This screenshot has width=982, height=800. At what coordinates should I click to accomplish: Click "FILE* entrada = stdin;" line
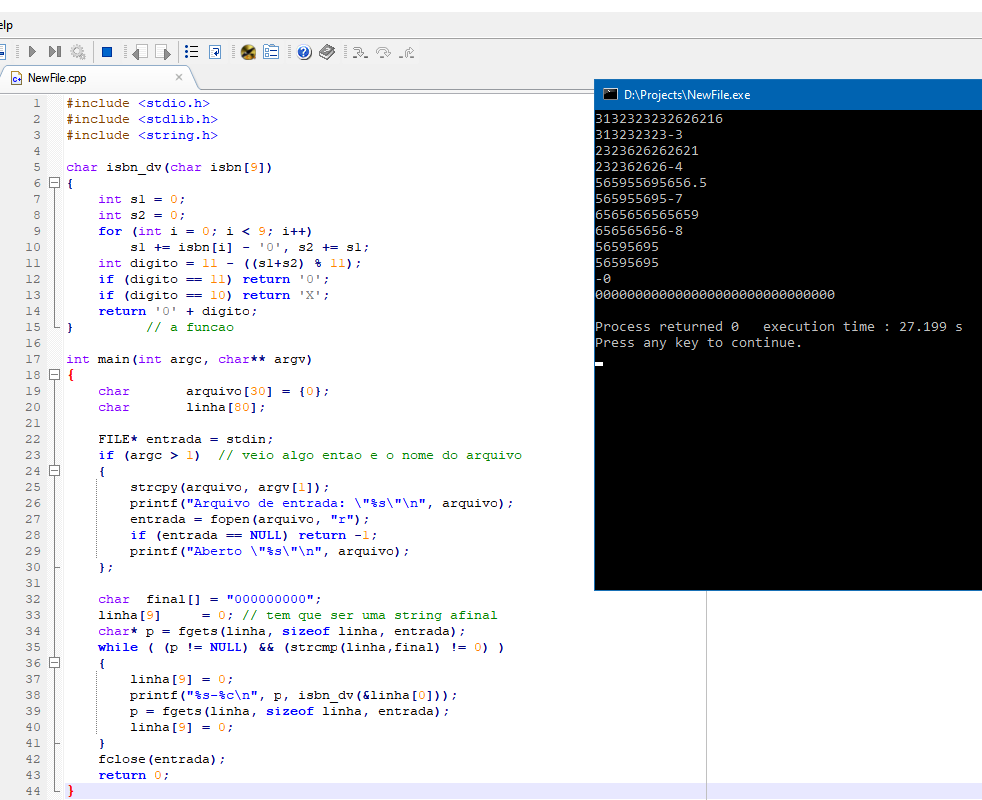pyautogui.click(x=186, y=439)
